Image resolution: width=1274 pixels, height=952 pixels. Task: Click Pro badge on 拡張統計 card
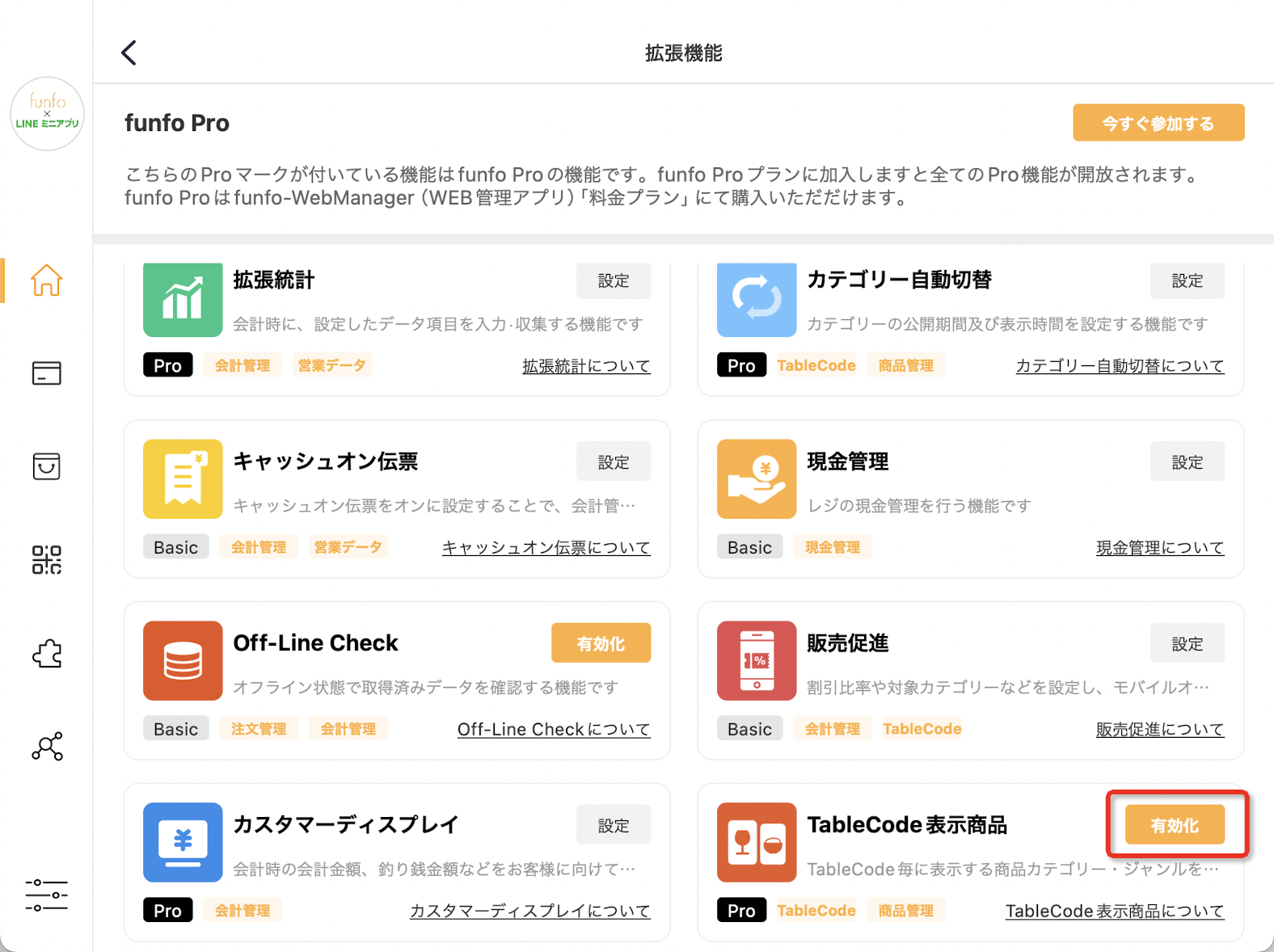pyautogui.click(x=168, y=365)
